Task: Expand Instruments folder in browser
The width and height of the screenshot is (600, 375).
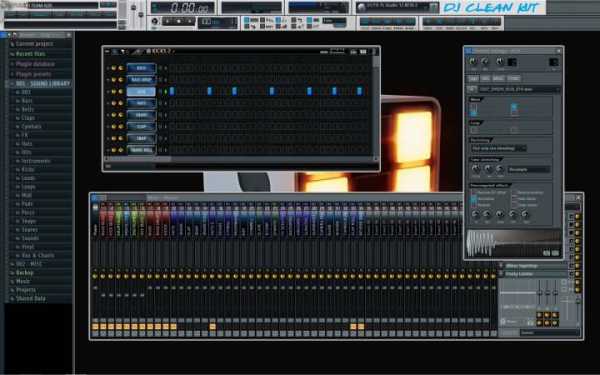Action: point(36,161)
